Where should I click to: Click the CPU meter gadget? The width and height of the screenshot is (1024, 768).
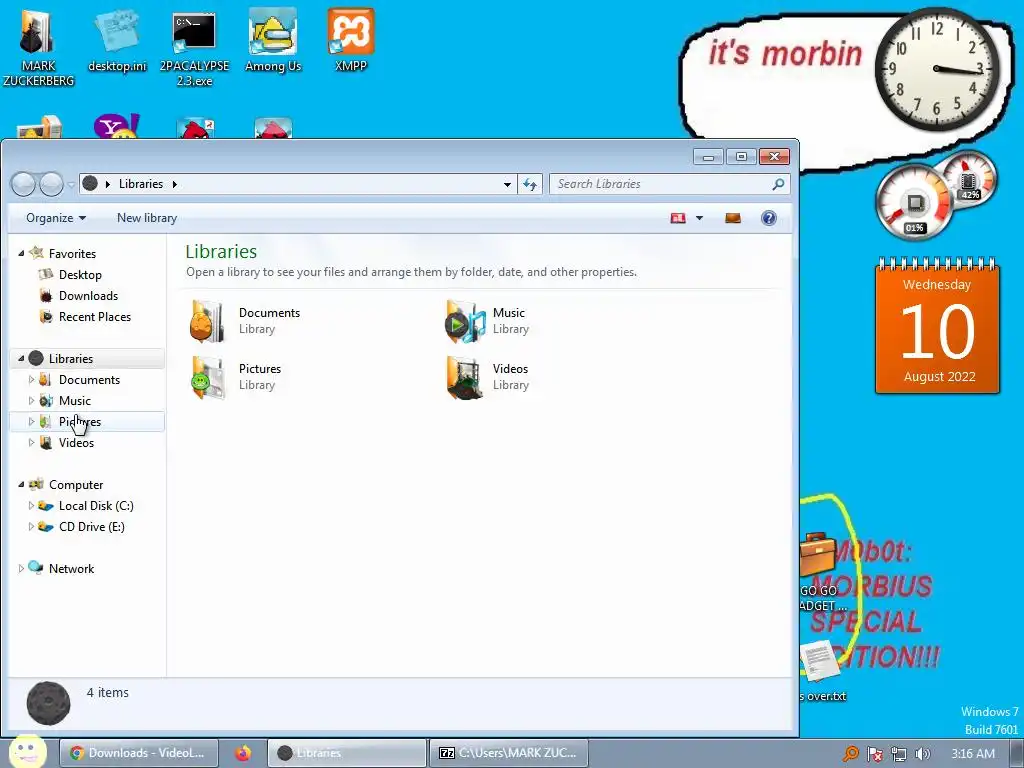(x=915, y=201)
